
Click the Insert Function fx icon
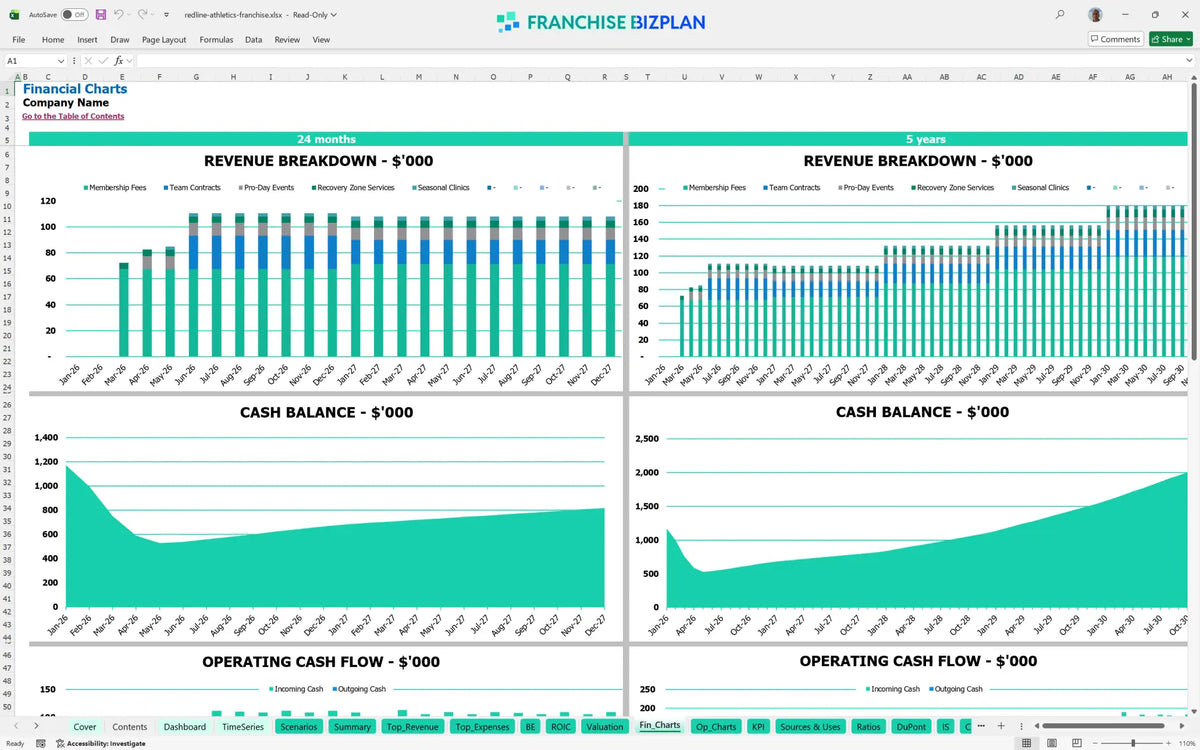[x=118, y=61]
